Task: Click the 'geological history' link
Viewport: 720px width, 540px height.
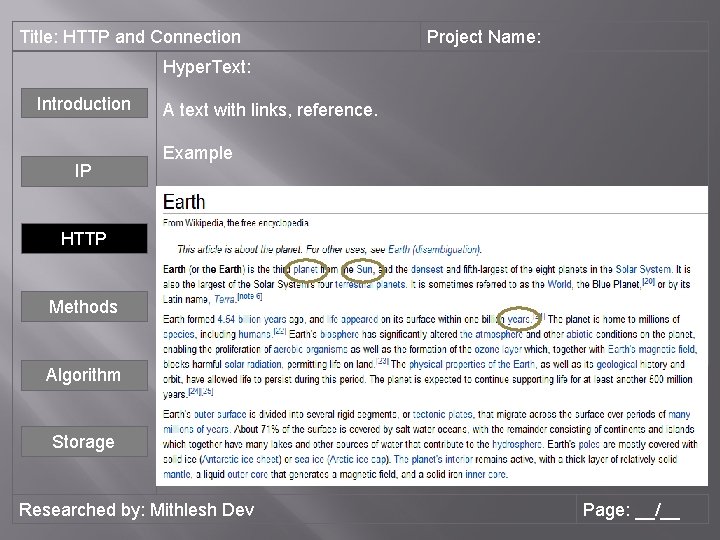Action: (x=633, y=365)
